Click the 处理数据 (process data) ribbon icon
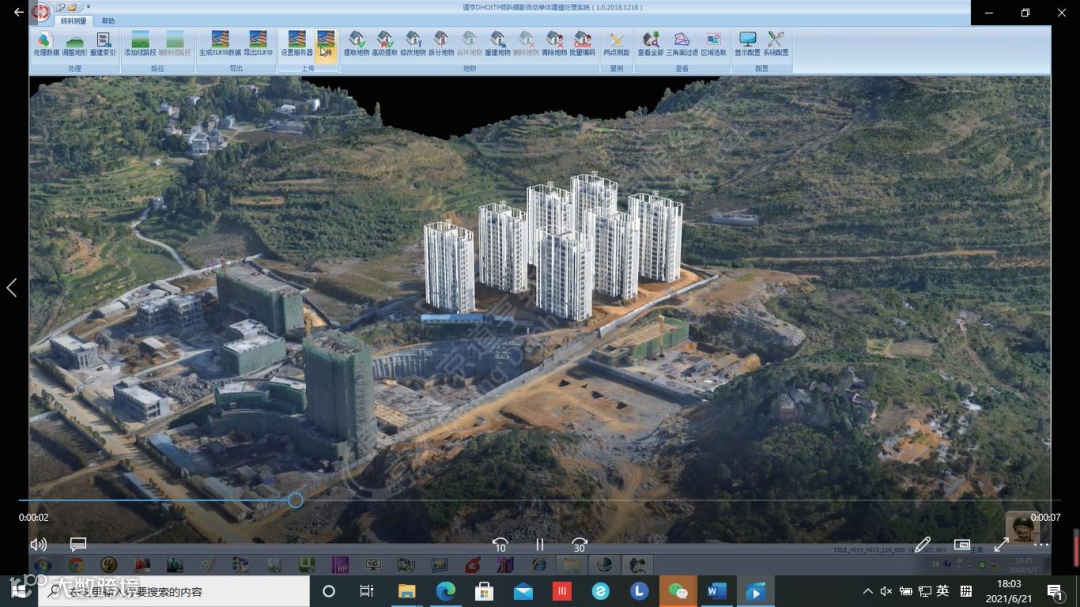 point(46,43)
